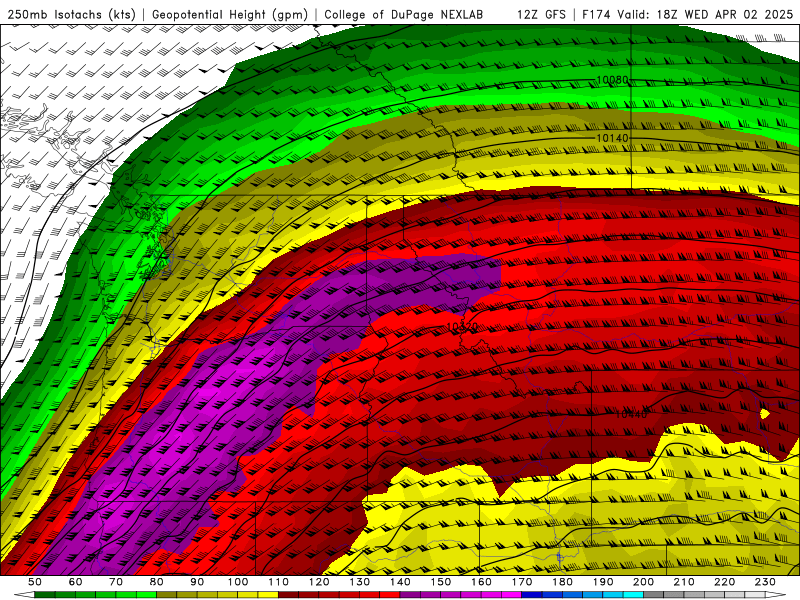The image size is (800, 600).
Task: Click the 90 label on the color scale
Action: (x=197, y=582)
